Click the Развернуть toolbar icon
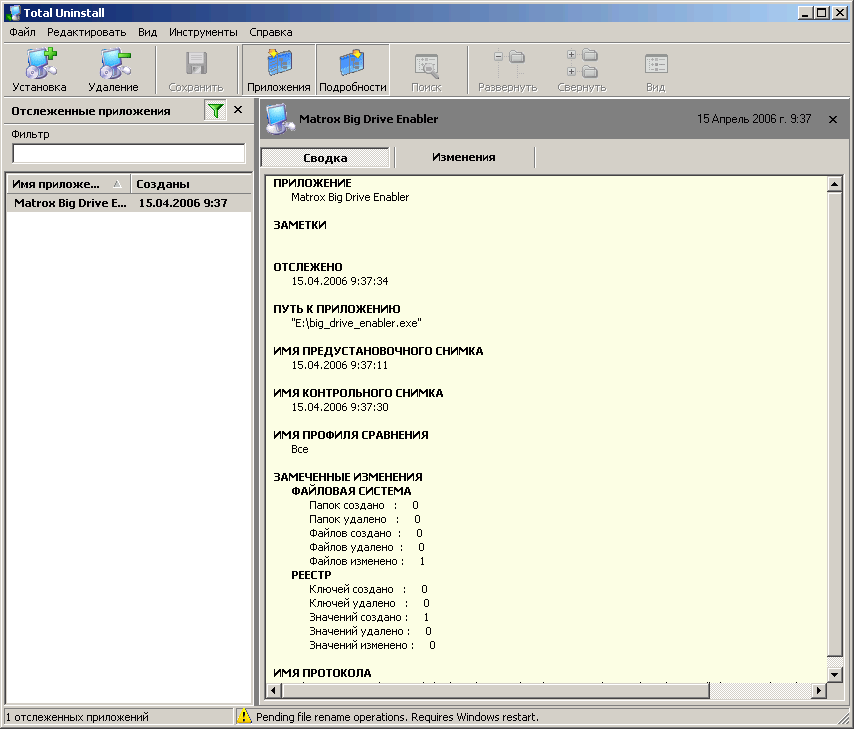Image resolution: width=854 pixels, height=729 pixels. (x=508, y=70)
